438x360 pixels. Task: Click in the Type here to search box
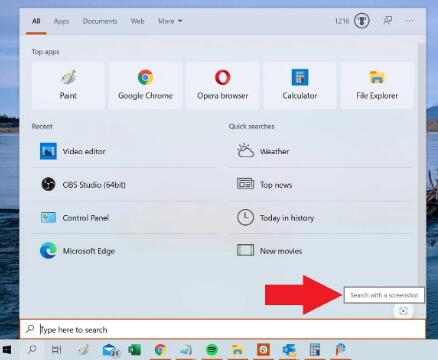coord(223,329)
